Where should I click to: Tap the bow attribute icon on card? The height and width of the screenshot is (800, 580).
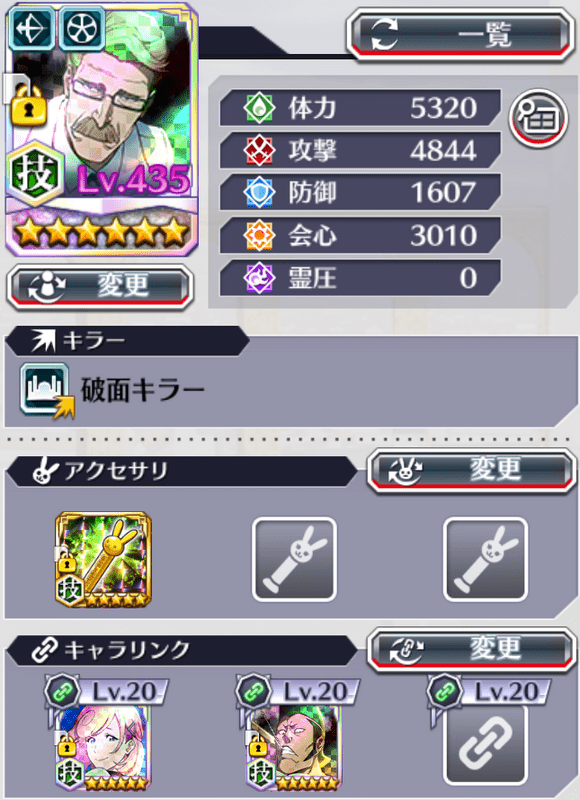32,28
